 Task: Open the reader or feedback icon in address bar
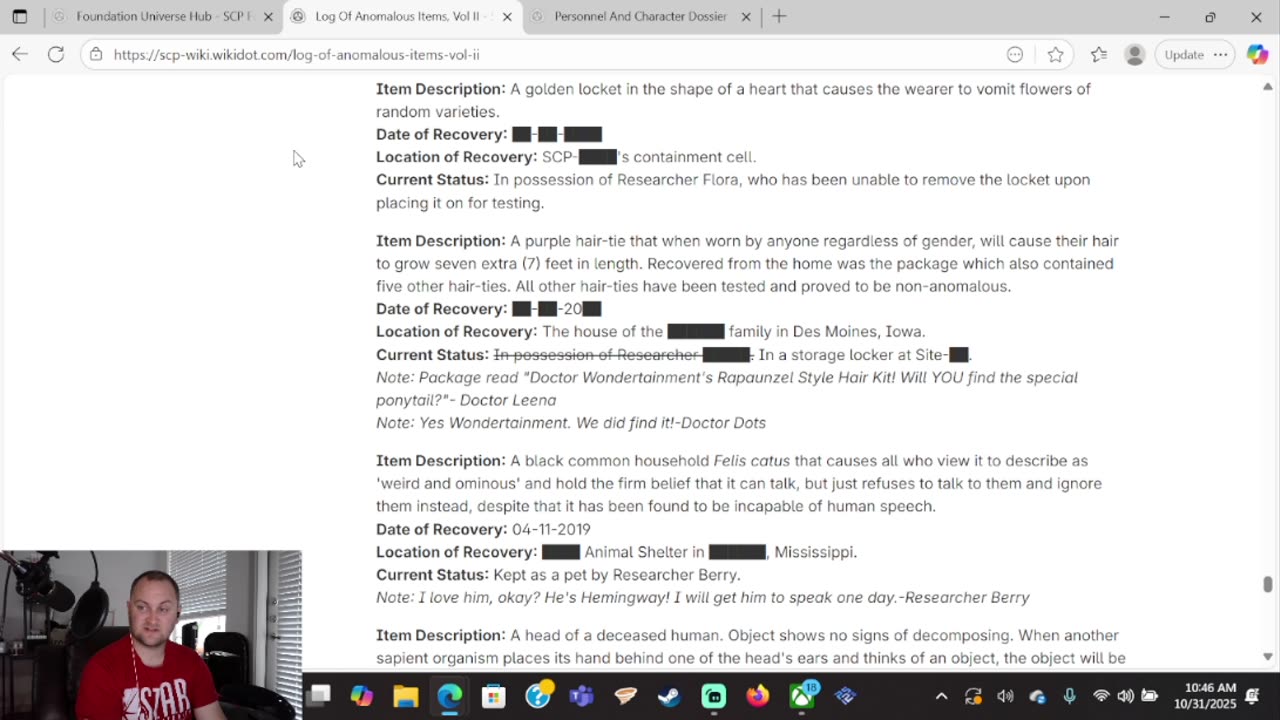click(1015, 55)
